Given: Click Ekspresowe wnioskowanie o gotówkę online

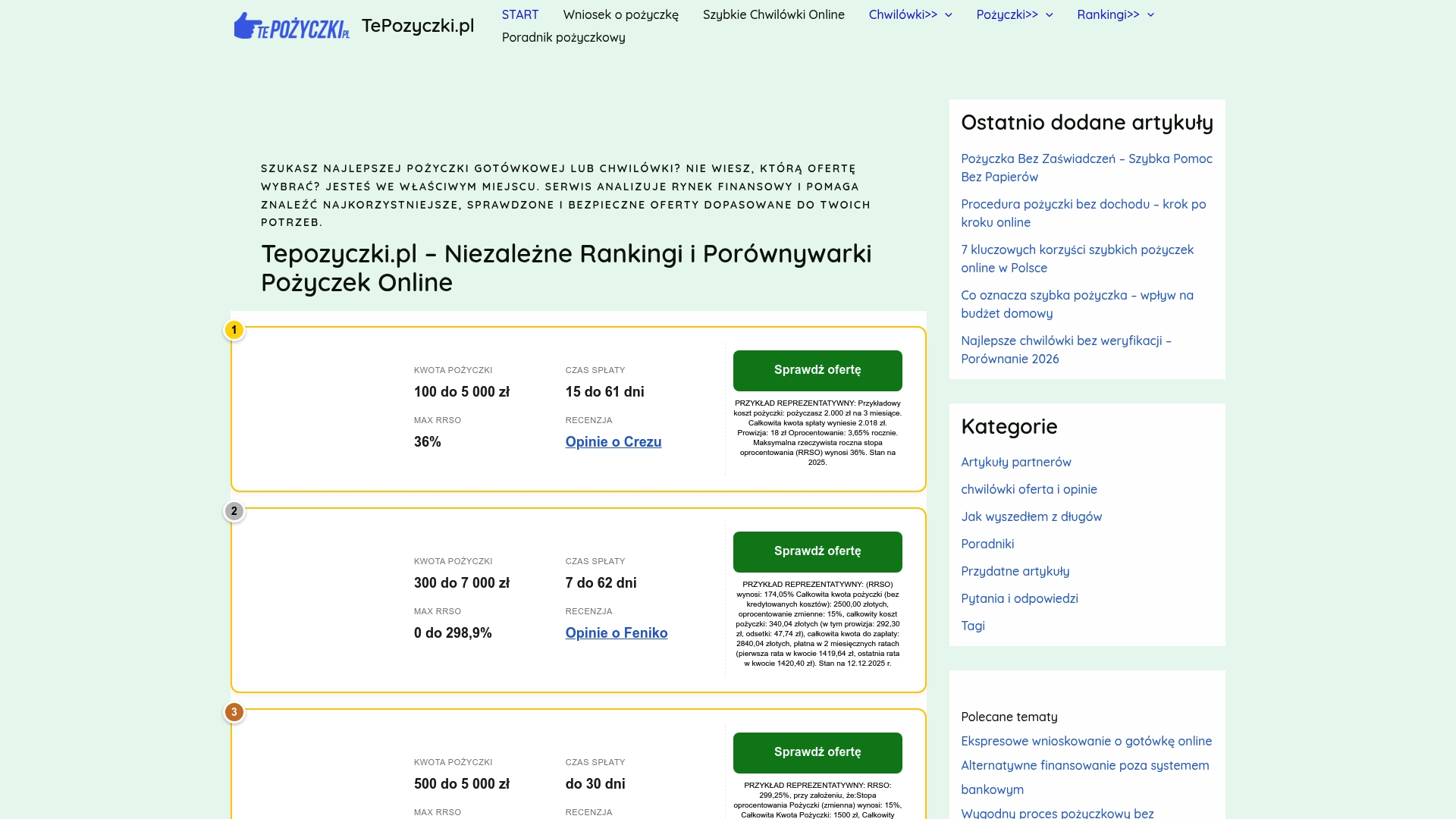Looking at the screenshot, I should click(x=1086, y=741).
